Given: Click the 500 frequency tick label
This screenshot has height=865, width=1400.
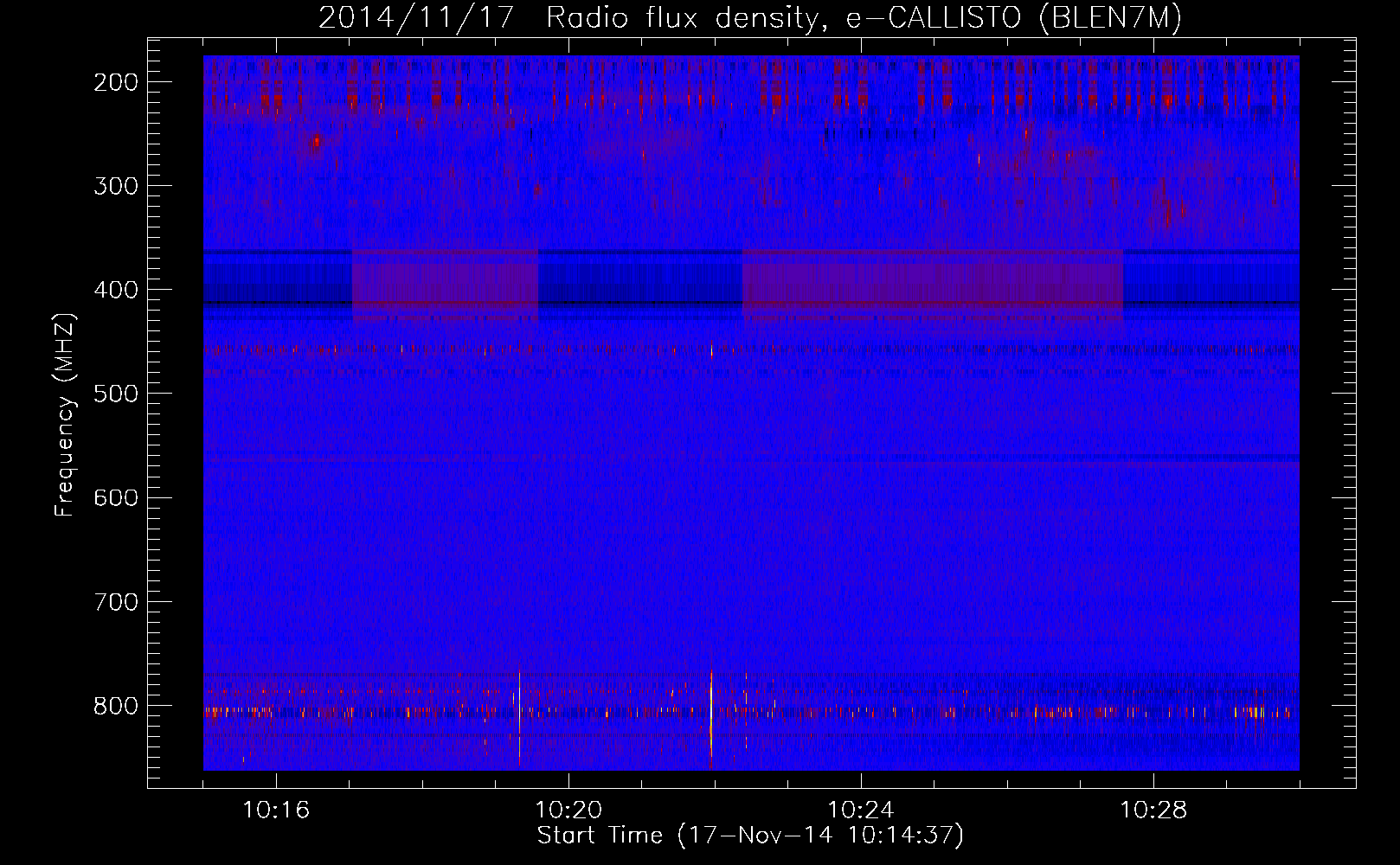Looking at the screenshot, I should point(115,394).
